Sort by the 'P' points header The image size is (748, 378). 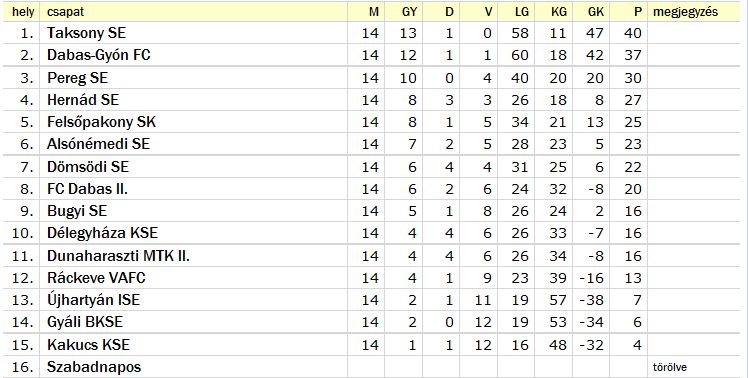[x=638, y=12]
